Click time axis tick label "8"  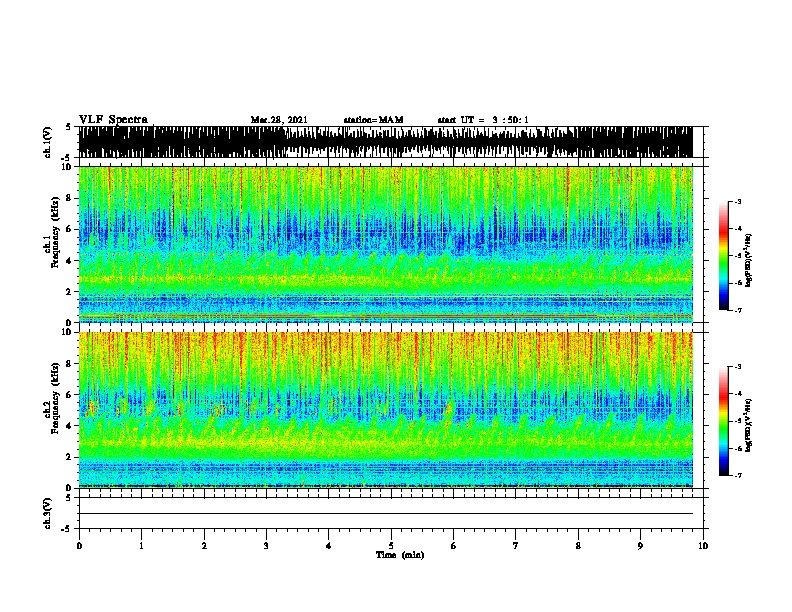point(578,546)
